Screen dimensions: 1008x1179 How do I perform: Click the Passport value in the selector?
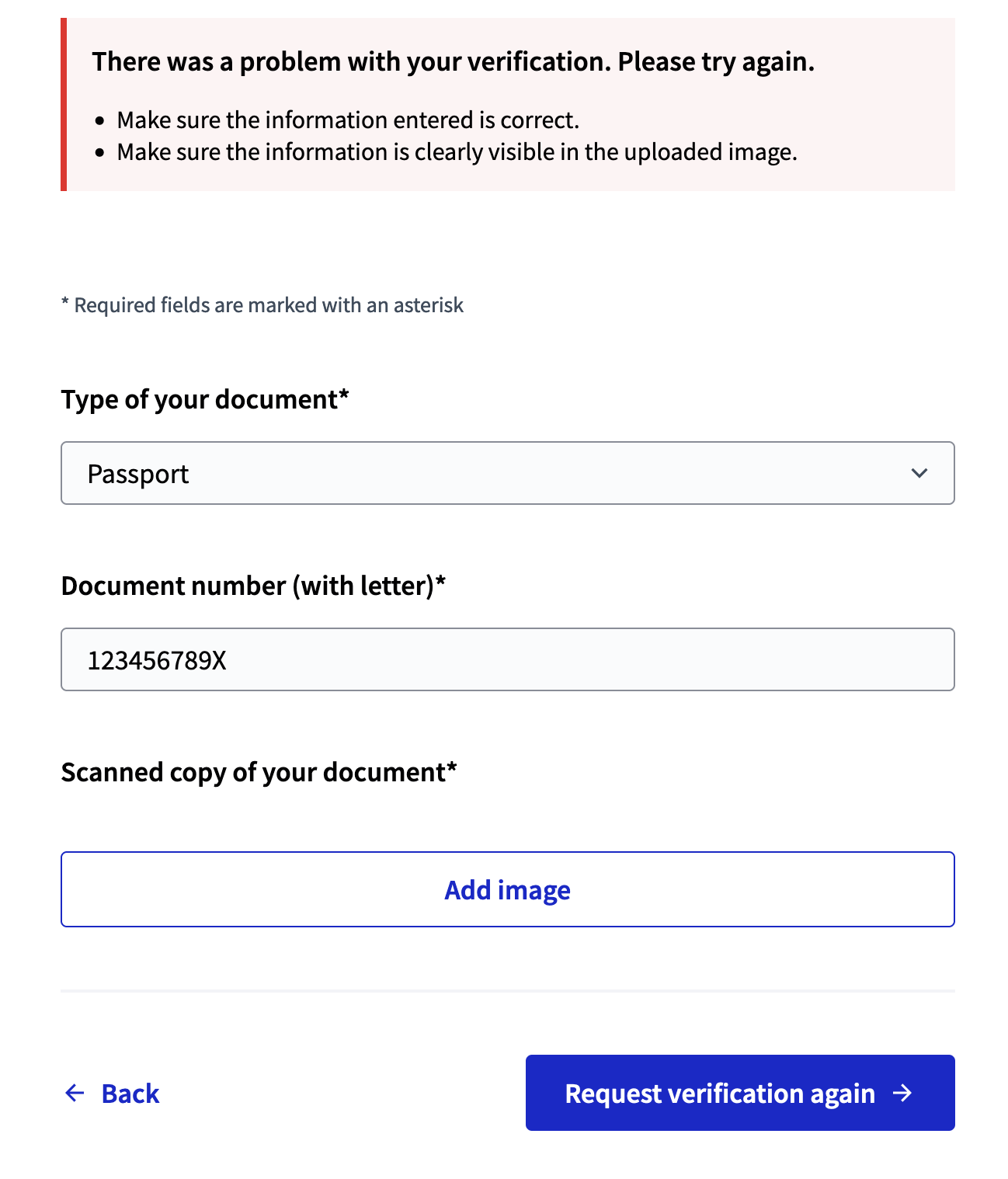tap(139, 473)
